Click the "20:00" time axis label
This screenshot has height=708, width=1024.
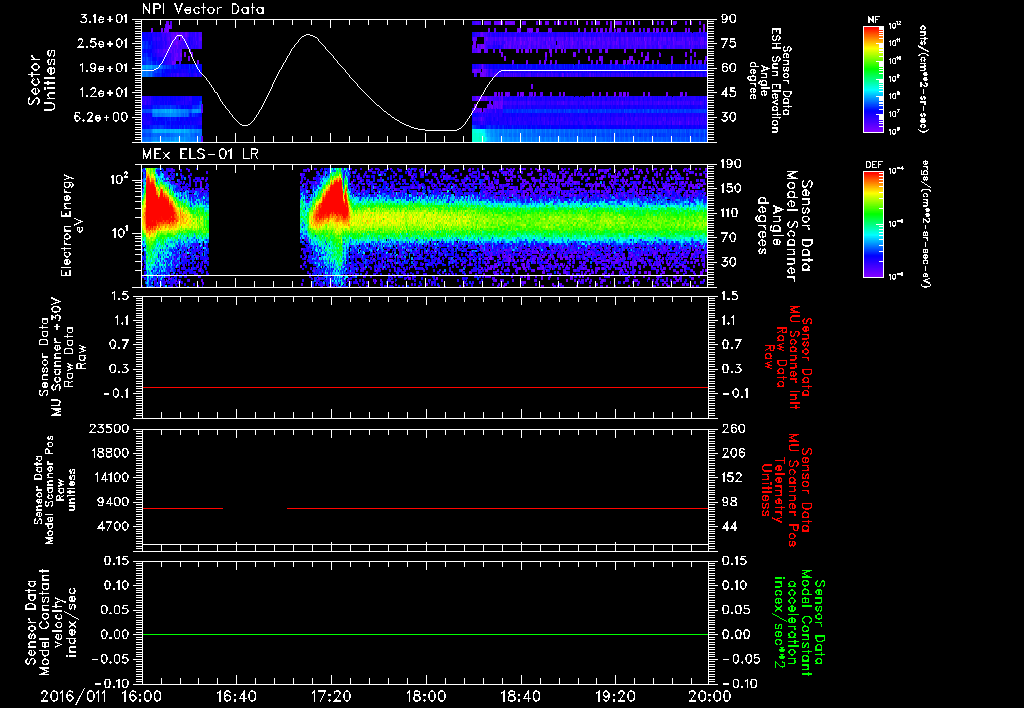point(710,696)
